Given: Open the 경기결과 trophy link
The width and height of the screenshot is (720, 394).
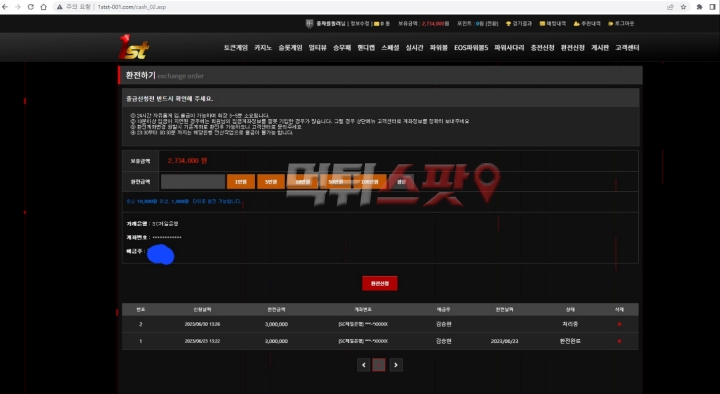Looking at the screenshot, I should [x=518, y=23].
